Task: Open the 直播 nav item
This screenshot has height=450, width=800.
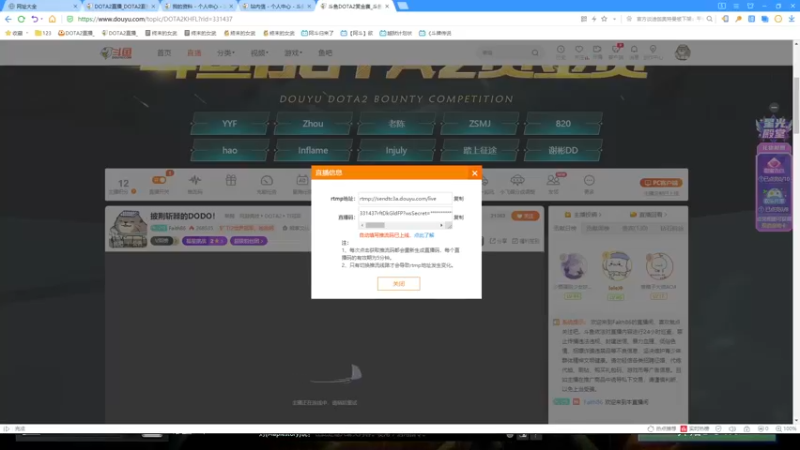Action: [x=194, y=53]
